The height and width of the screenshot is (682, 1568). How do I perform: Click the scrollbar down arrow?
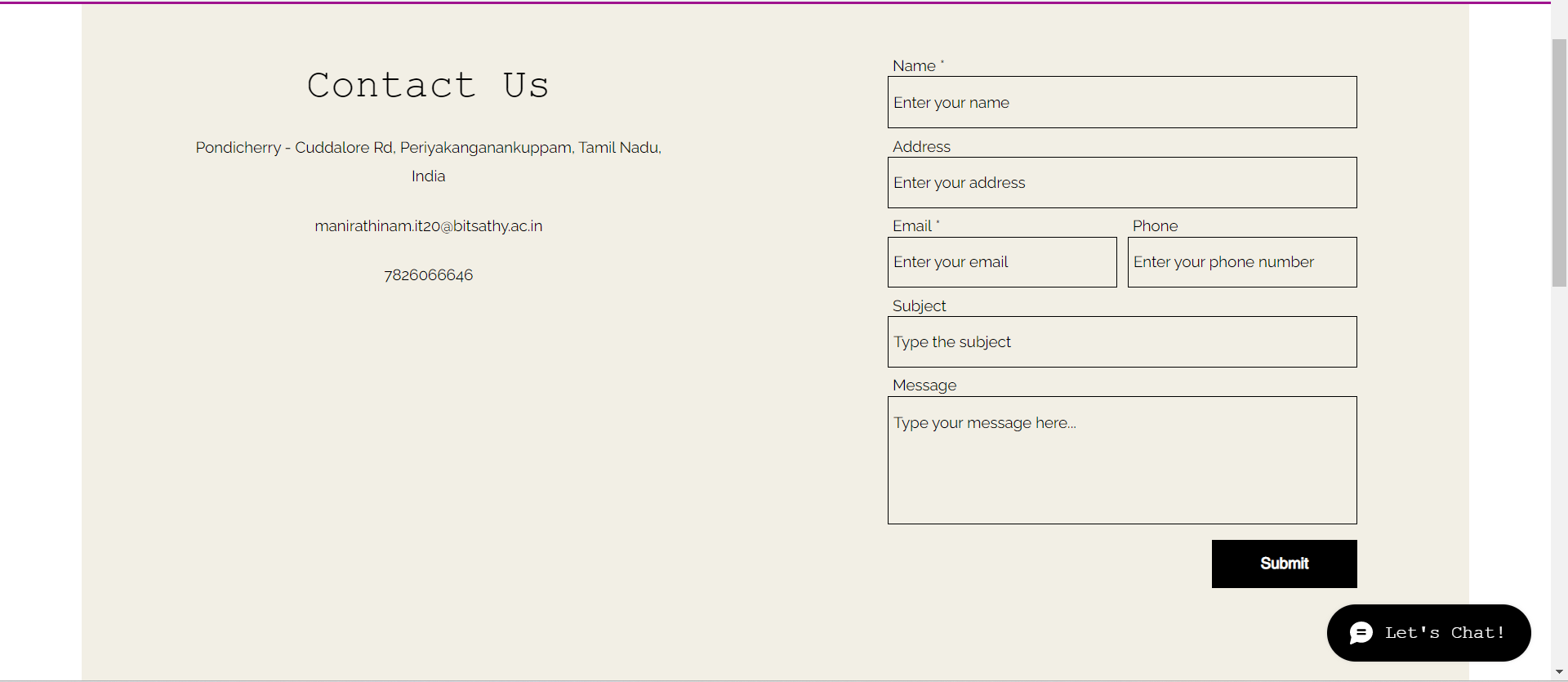coord(1560,672)
